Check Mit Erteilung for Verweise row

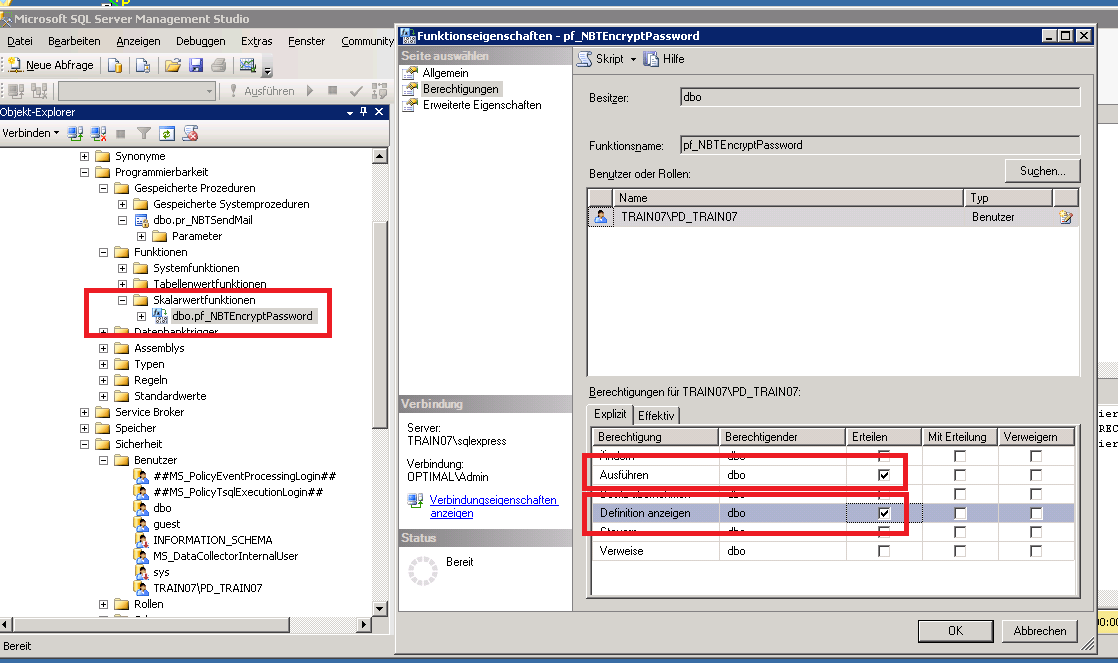960,551
